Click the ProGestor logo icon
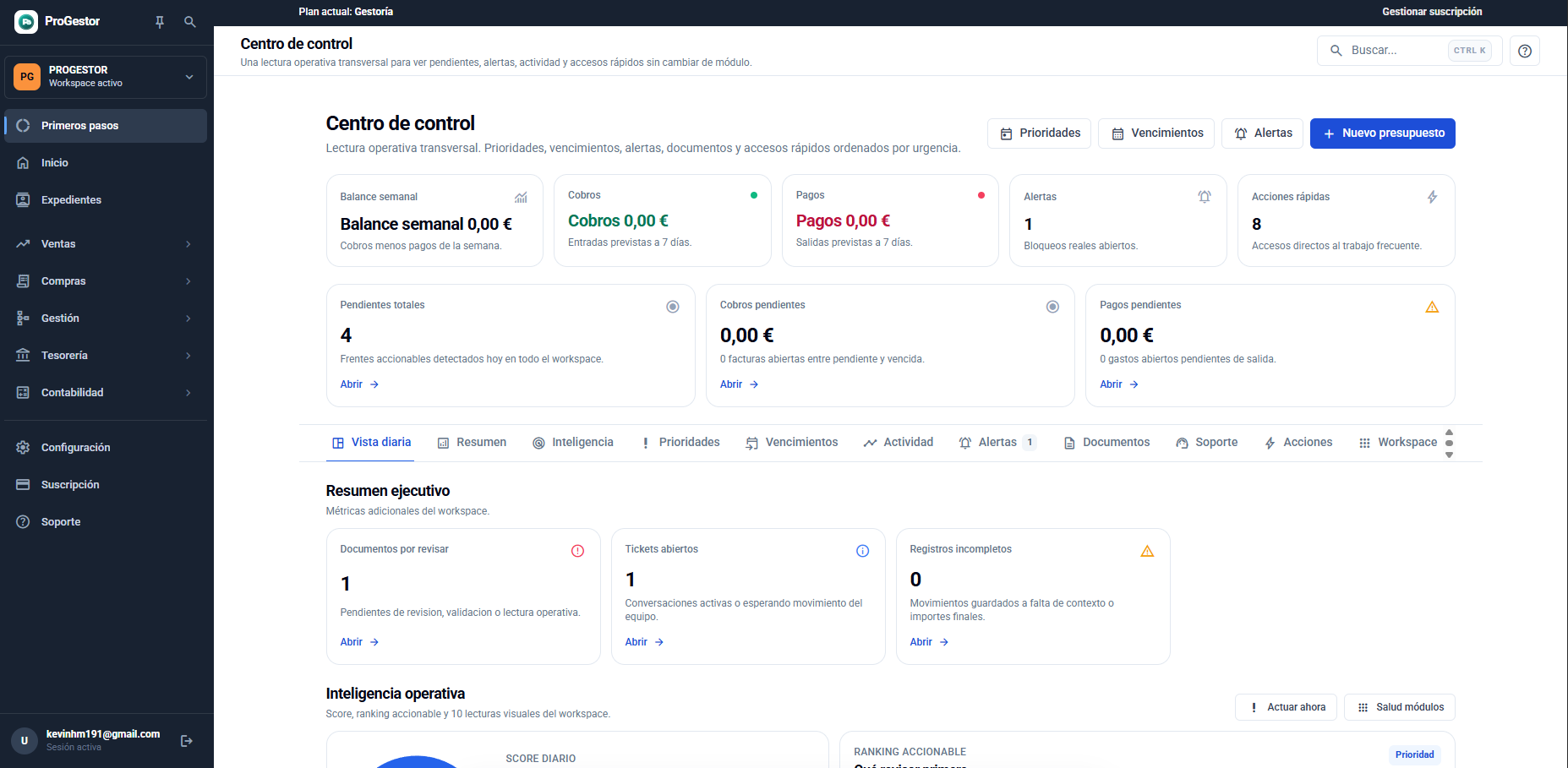1568x768 pixels. tap(26, 22)
